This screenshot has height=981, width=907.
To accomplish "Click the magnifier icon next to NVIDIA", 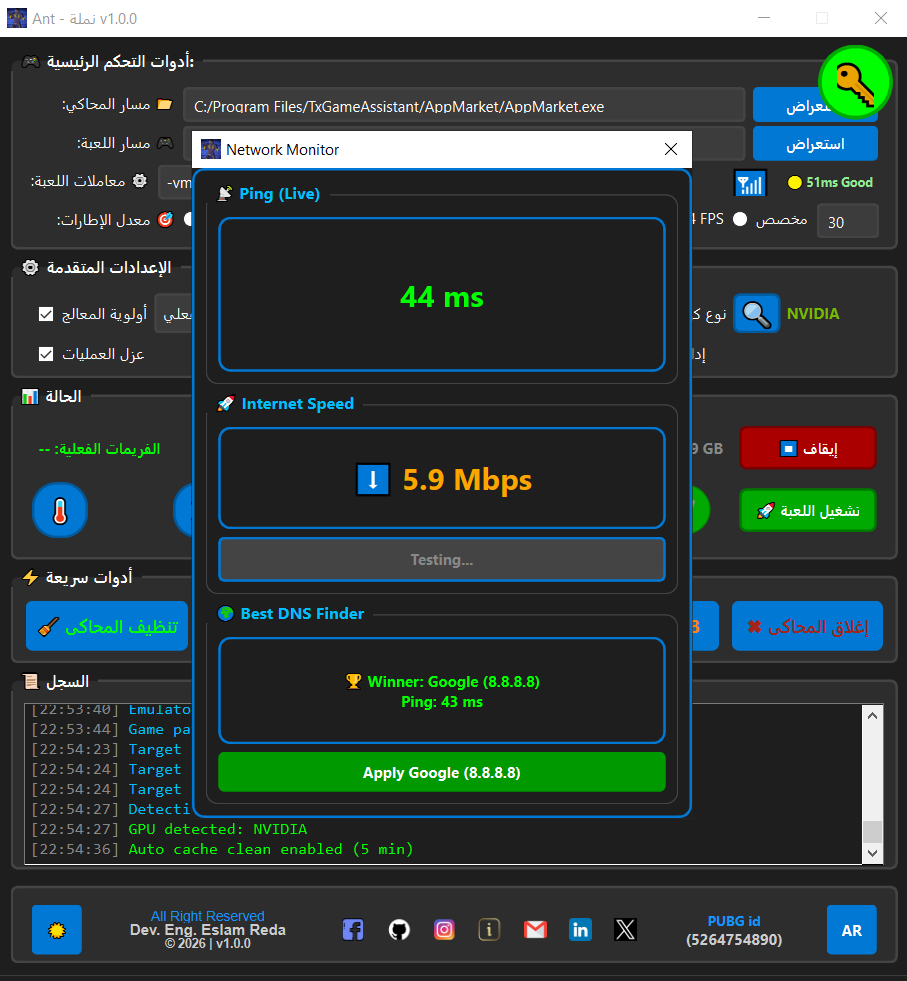I will (x=757, y=314).
